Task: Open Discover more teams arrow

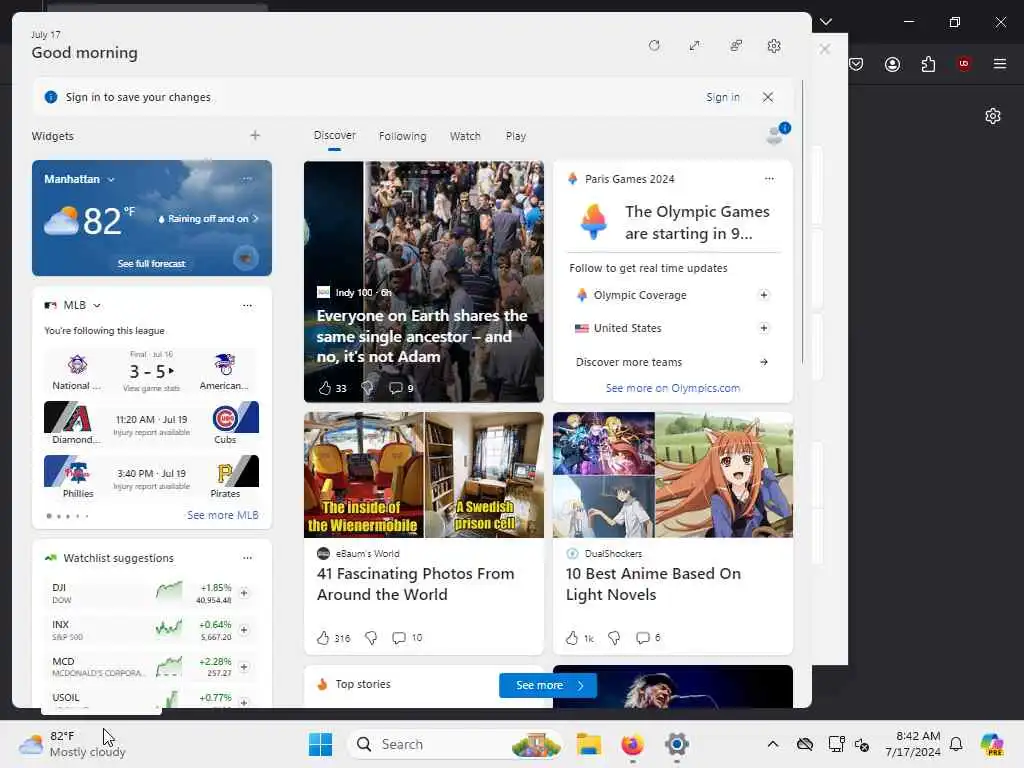Action: coord(763,362)
